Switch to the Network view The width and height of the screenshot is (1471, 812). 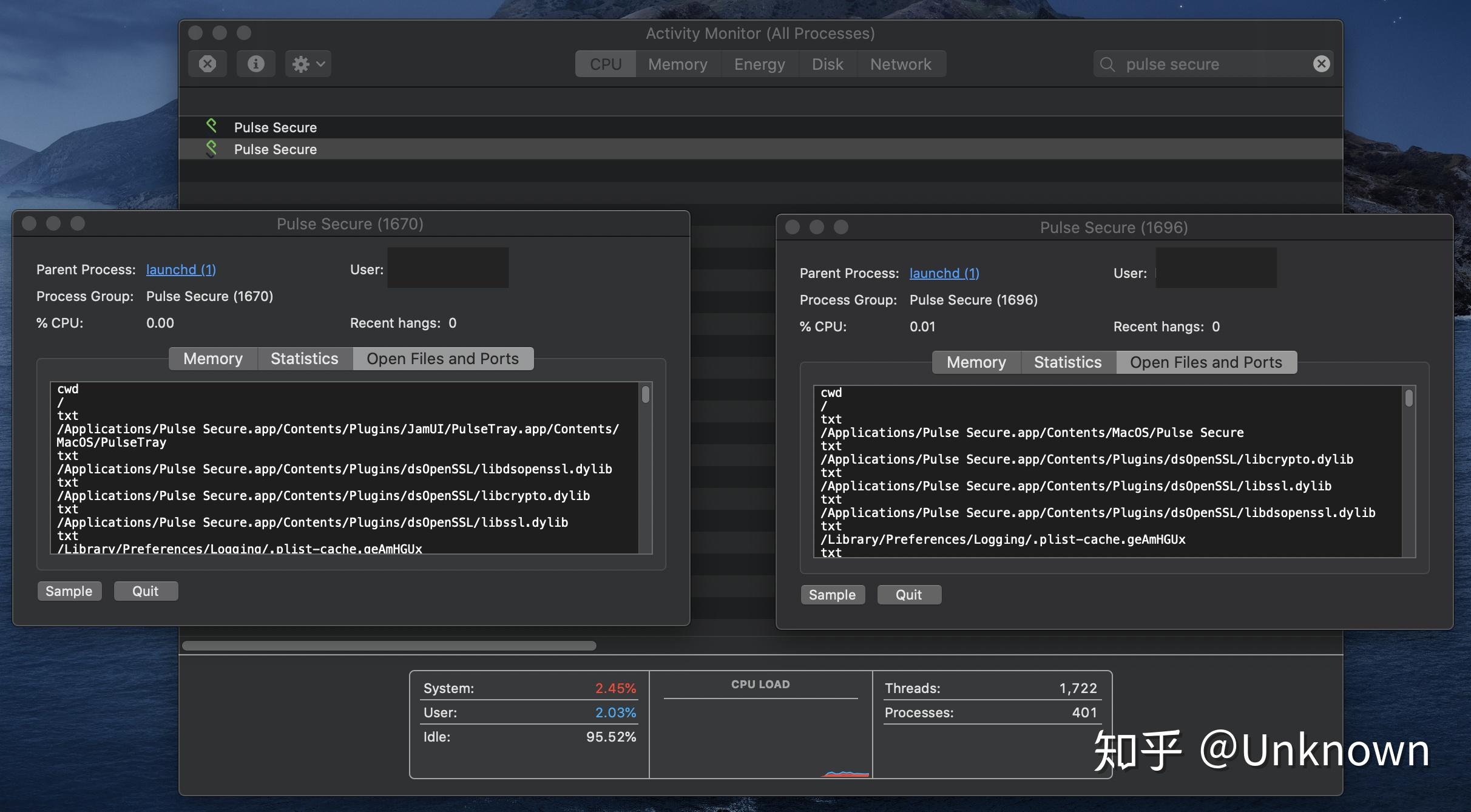pyautogui.click(x=900, y=64)
